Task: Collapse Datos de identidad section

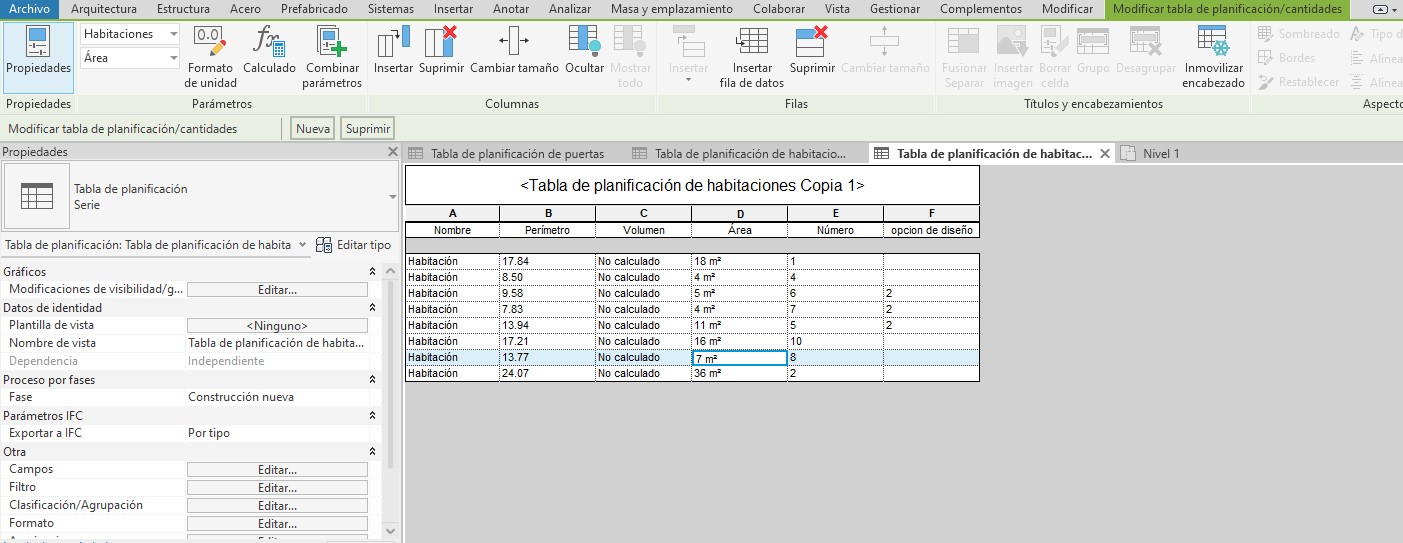Action: point(373,308)
